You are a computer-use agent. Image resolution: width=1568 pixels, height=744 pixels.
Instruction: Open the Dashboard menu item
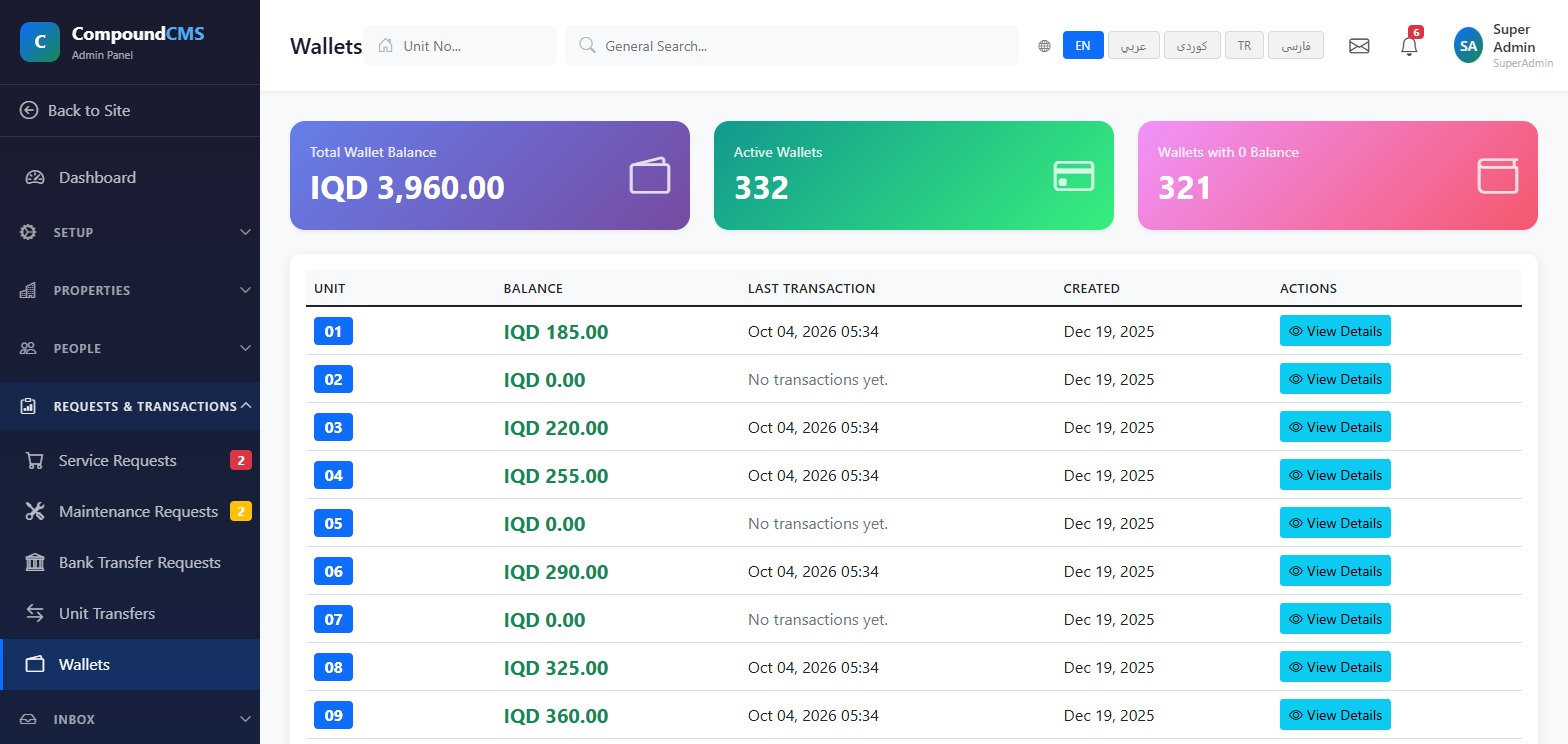pos(130,178)
